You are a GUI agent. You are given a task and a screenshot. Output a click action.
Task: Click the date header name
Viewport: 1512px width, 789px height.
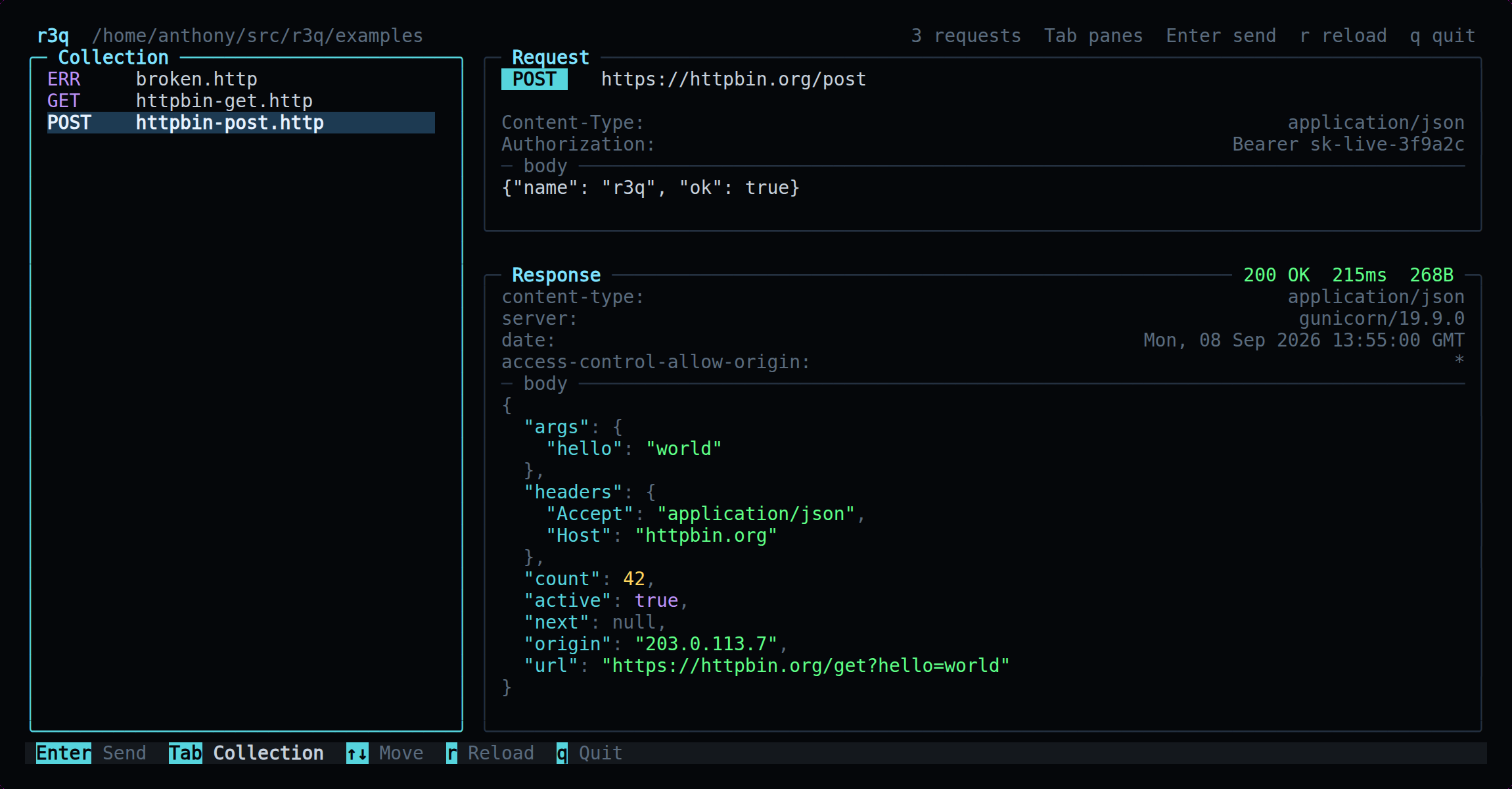coord(528,340)
